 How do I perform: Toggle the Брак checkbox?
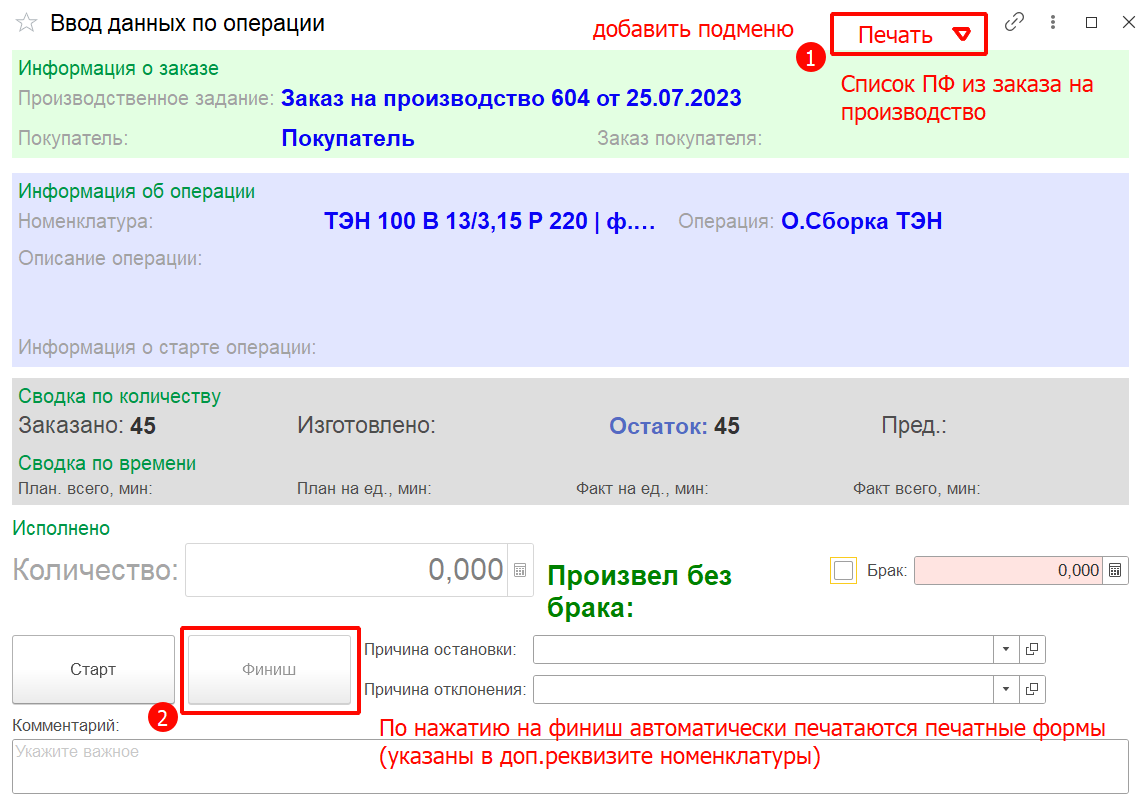point(843,570)
